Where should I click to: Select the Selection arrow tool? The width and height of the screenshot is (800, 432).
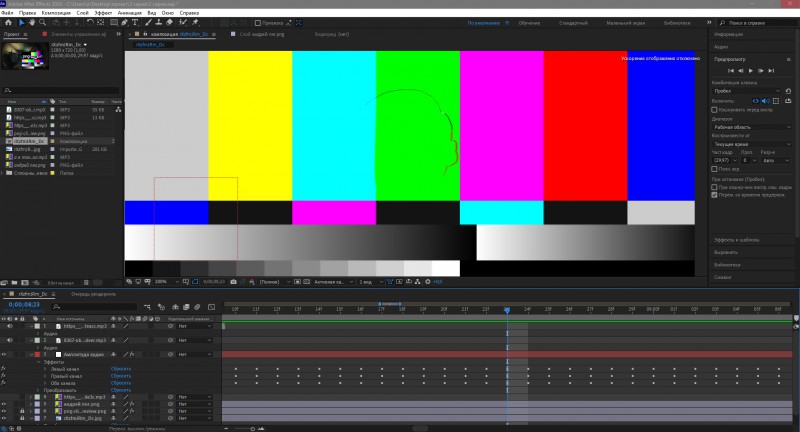click(21, 22)
